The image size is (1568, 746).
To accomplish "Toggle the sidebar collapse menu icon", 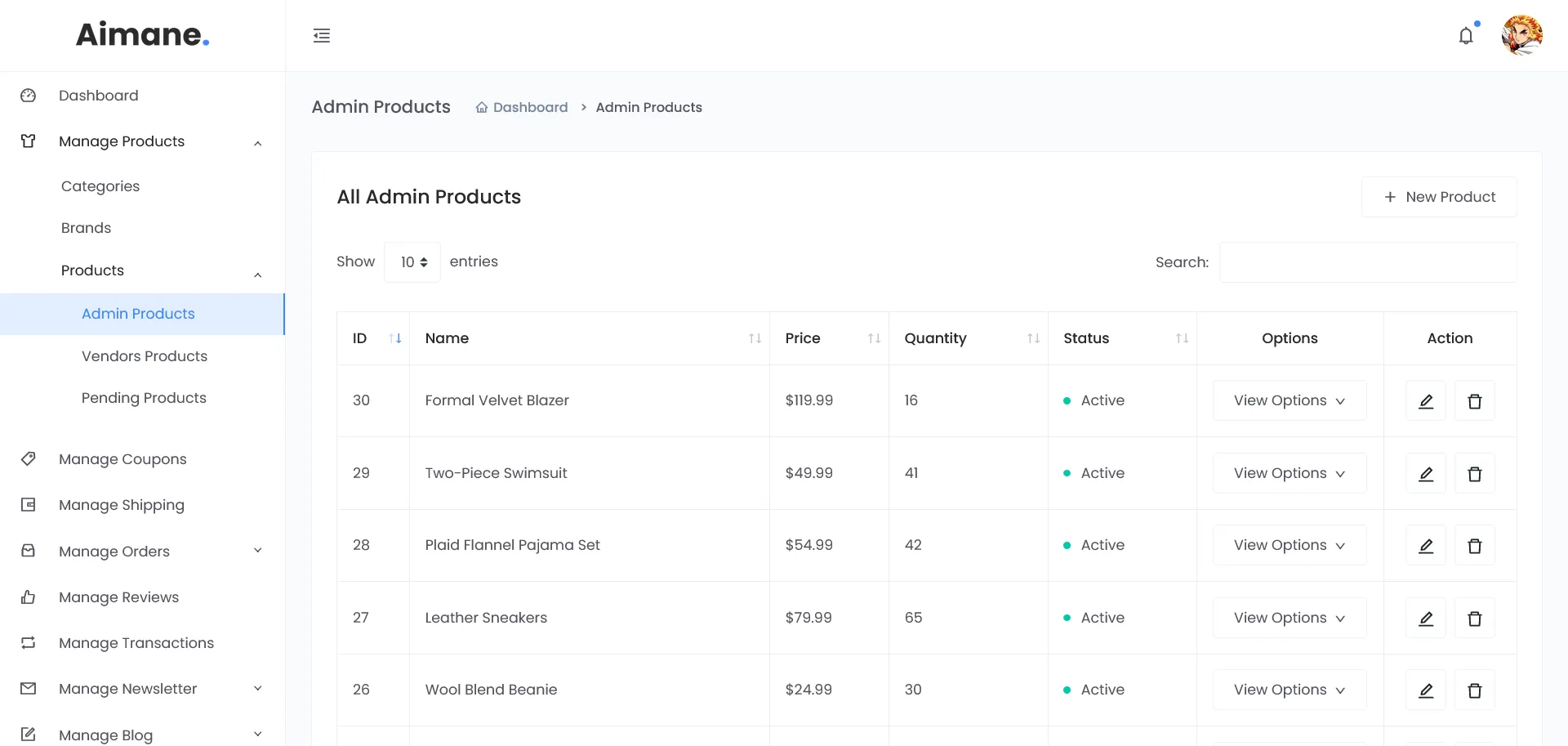I will click(322, 35).
